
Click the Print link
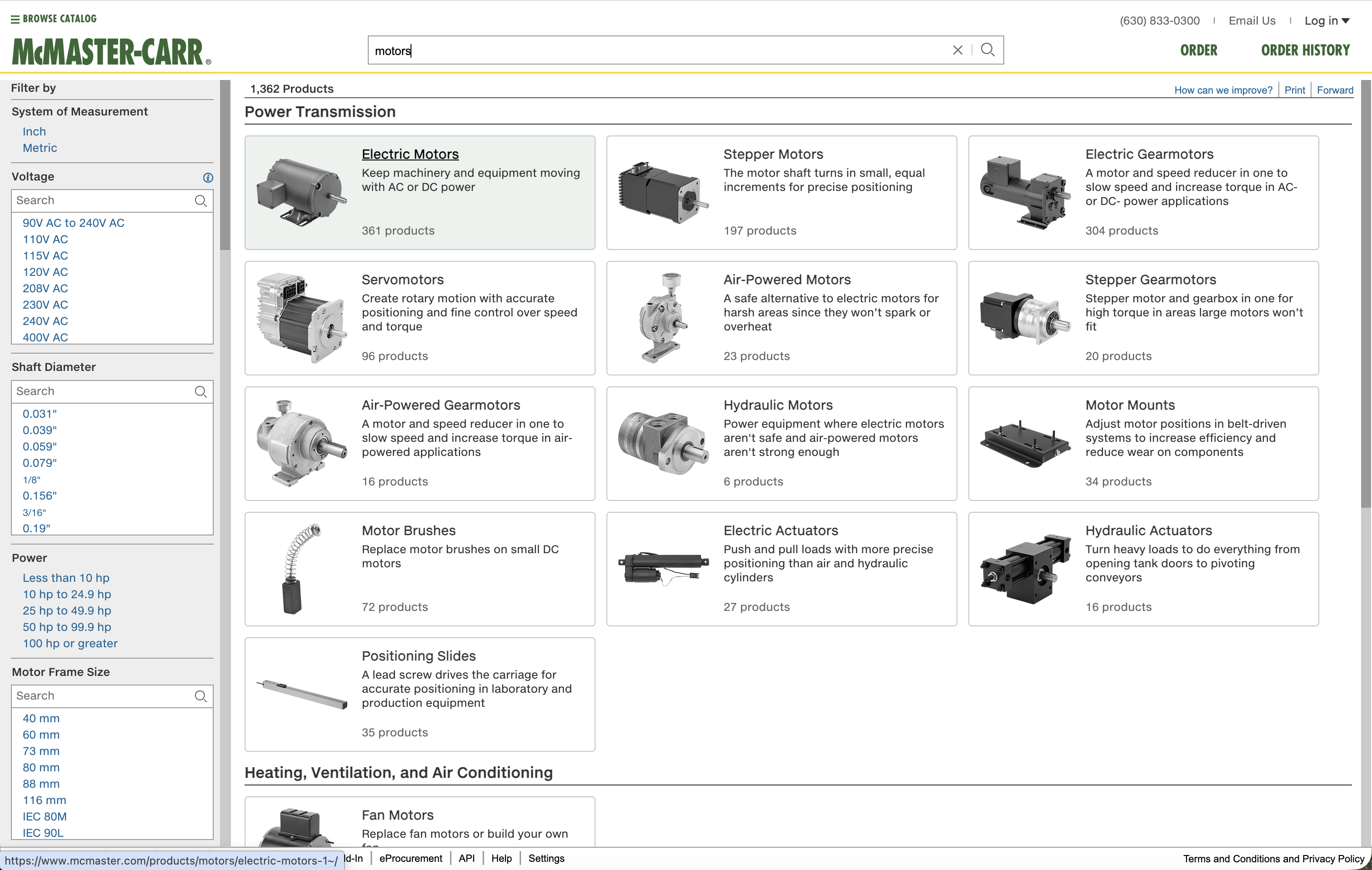(1295, 90)
